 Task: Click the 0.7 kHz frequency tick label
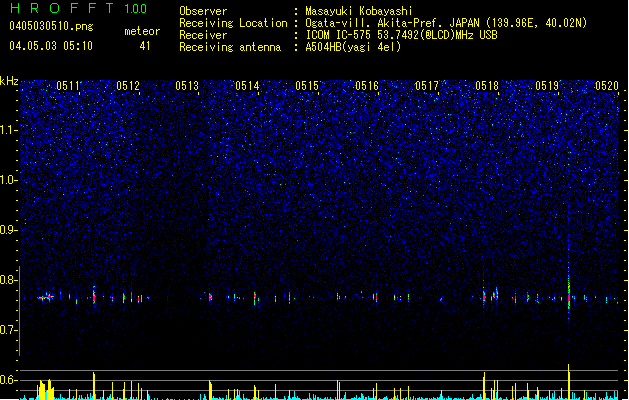(9, 330)
